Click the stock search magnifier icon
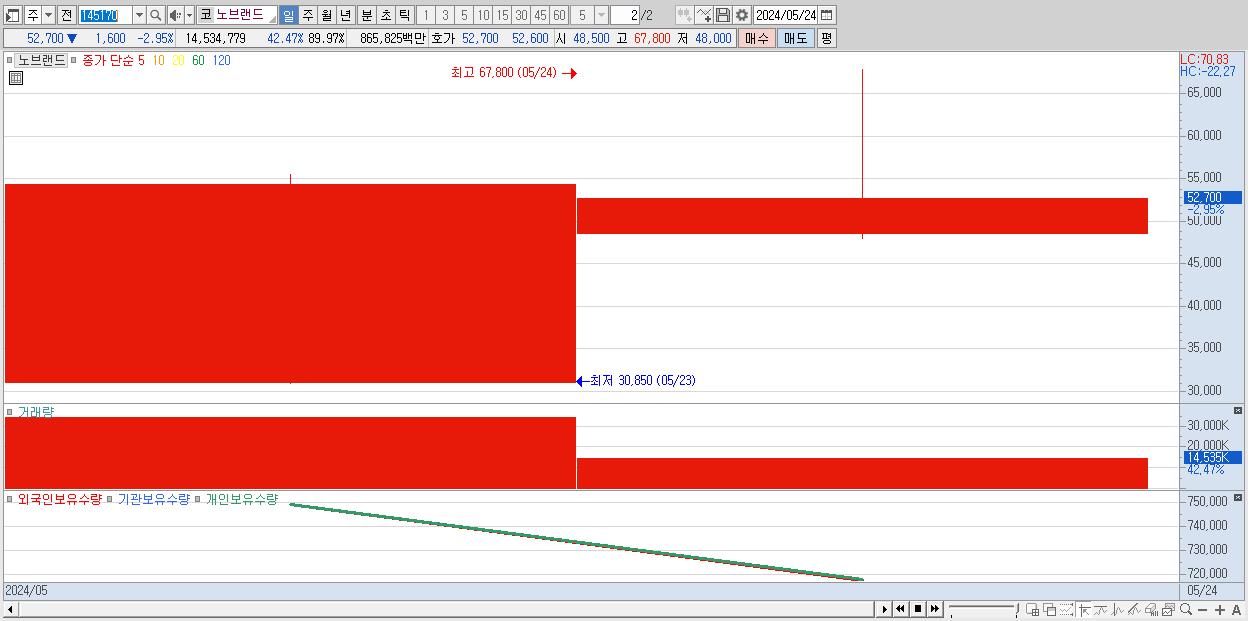1248x621 pixels. [156, 15]
